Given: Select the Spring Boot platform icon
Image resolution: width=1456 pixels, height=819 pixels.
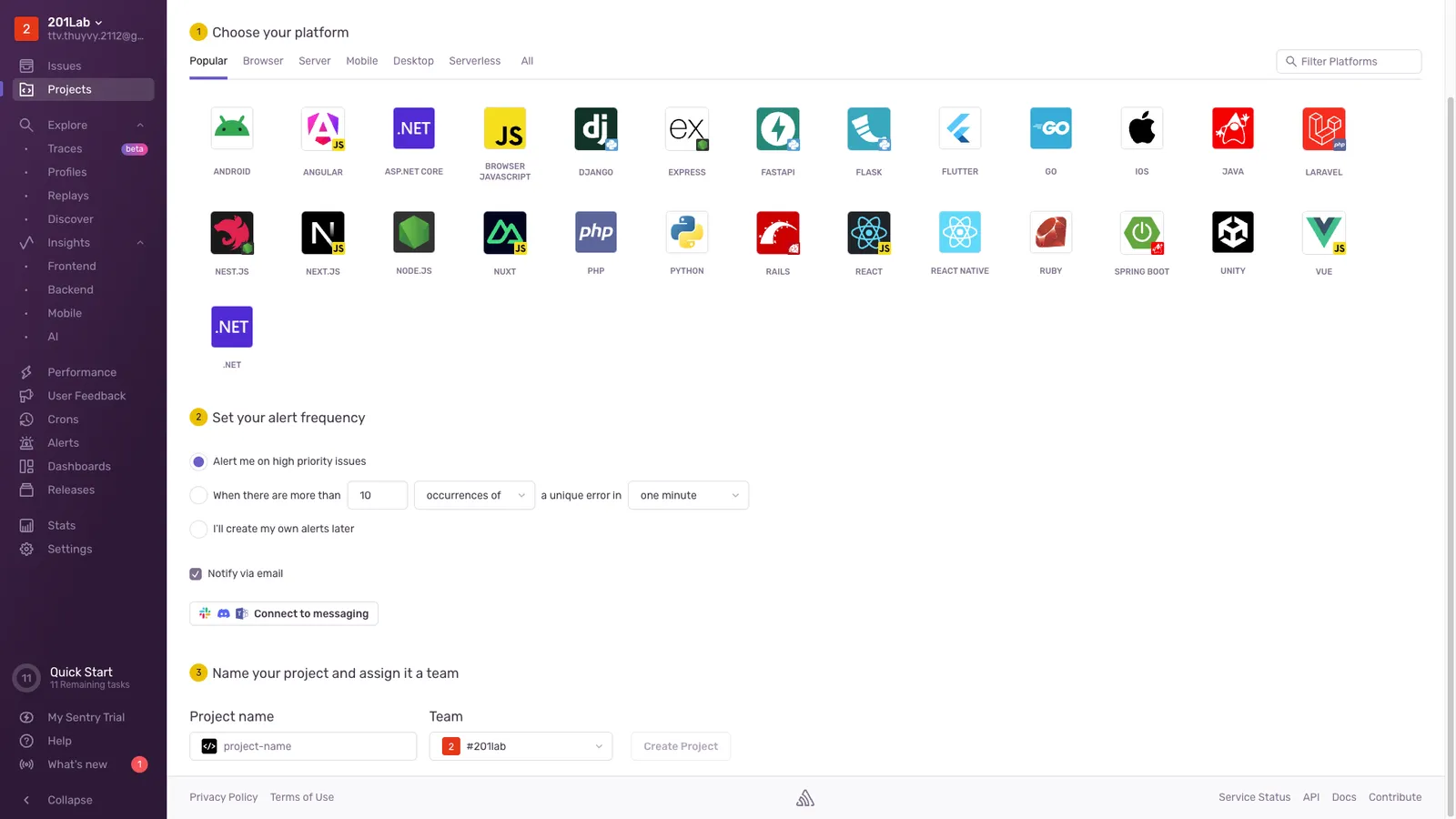Looking at the screenshot, I should [1142, 232].
